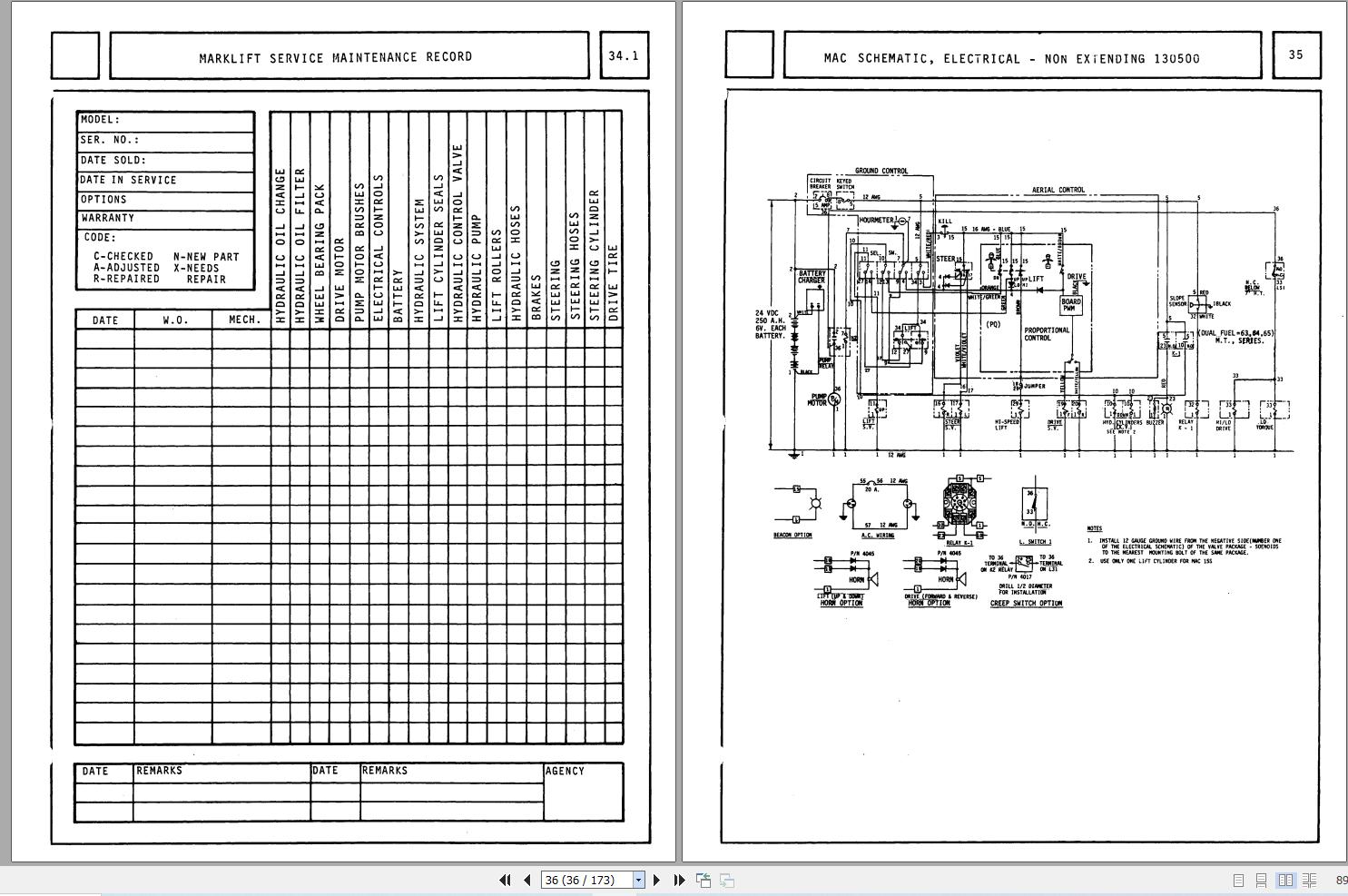Viewport: 1348px width, 896px height.
Task: Click the SER. NO.: field
Action: [165, 141]
